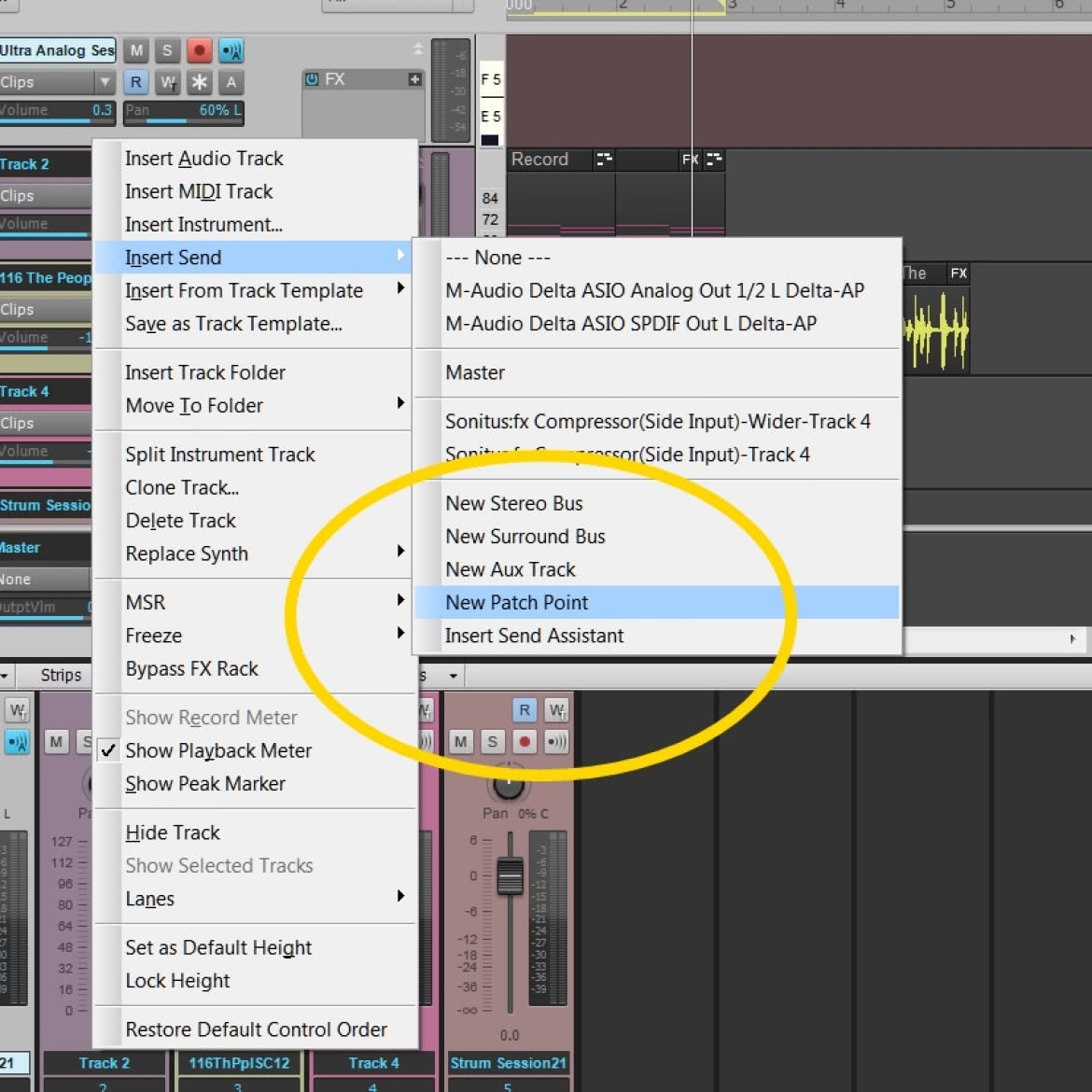Image resolution: width=1092 pixels, height=1092 pixels.
Task: Enable read automation R on Ultra Analog track
Action: (x=136, y=82)
